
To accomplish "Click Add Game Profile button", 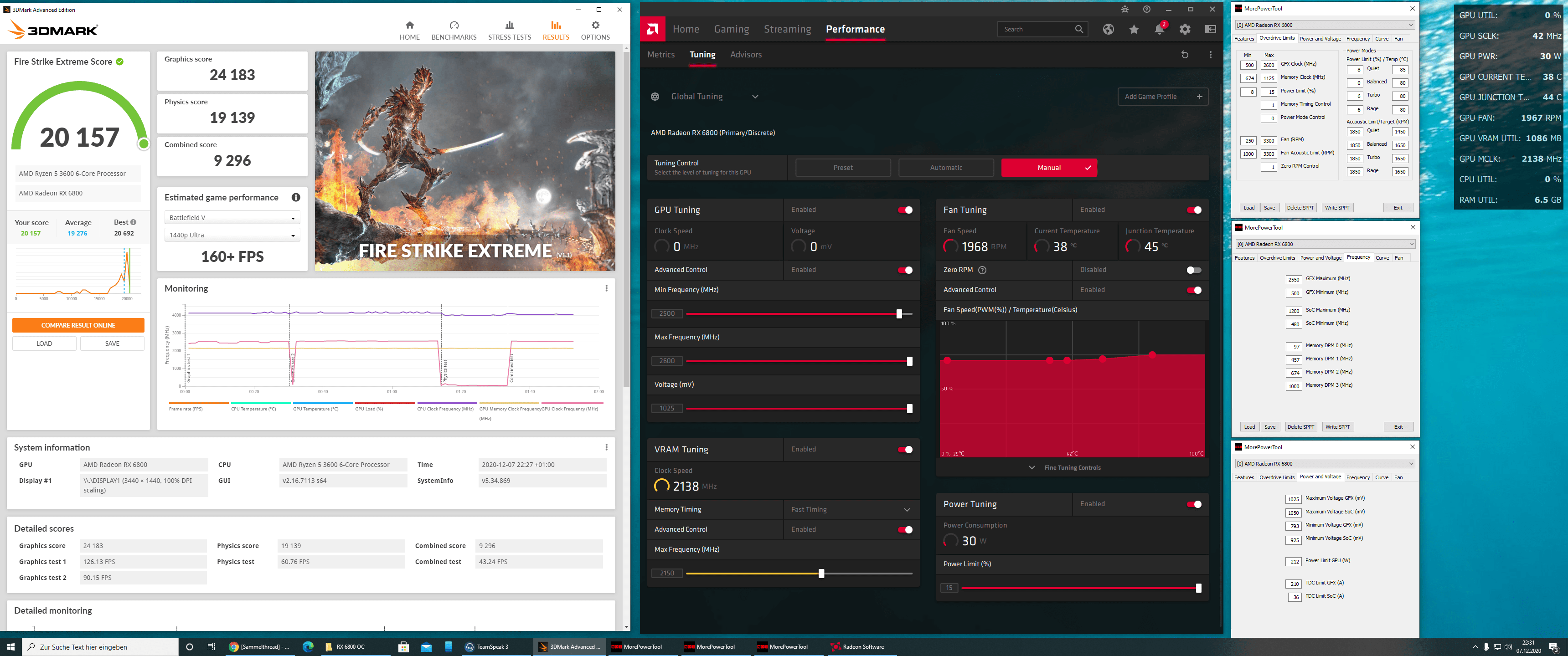I will (1163, 97).
